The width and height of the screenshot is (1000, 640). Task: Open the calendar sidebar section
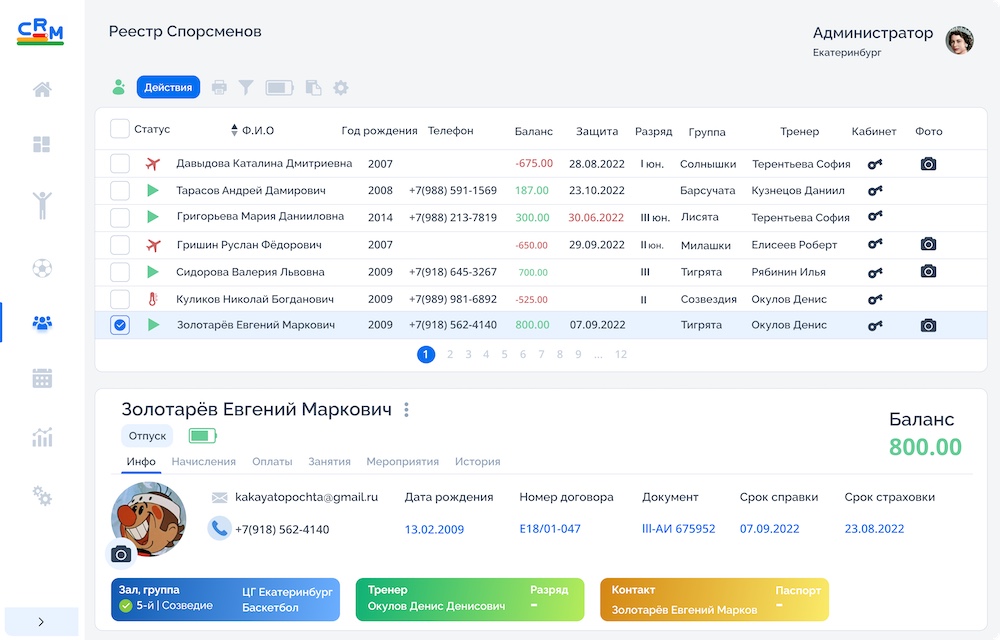point(42,379)
